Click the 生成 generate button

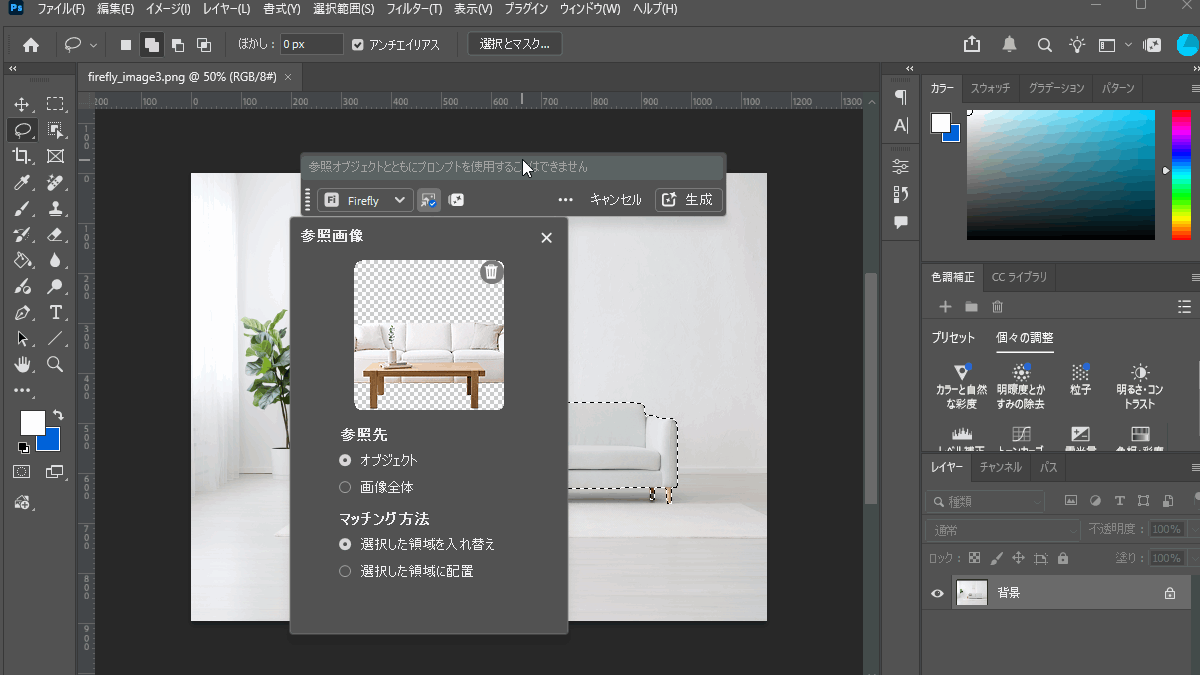[688, 200]
